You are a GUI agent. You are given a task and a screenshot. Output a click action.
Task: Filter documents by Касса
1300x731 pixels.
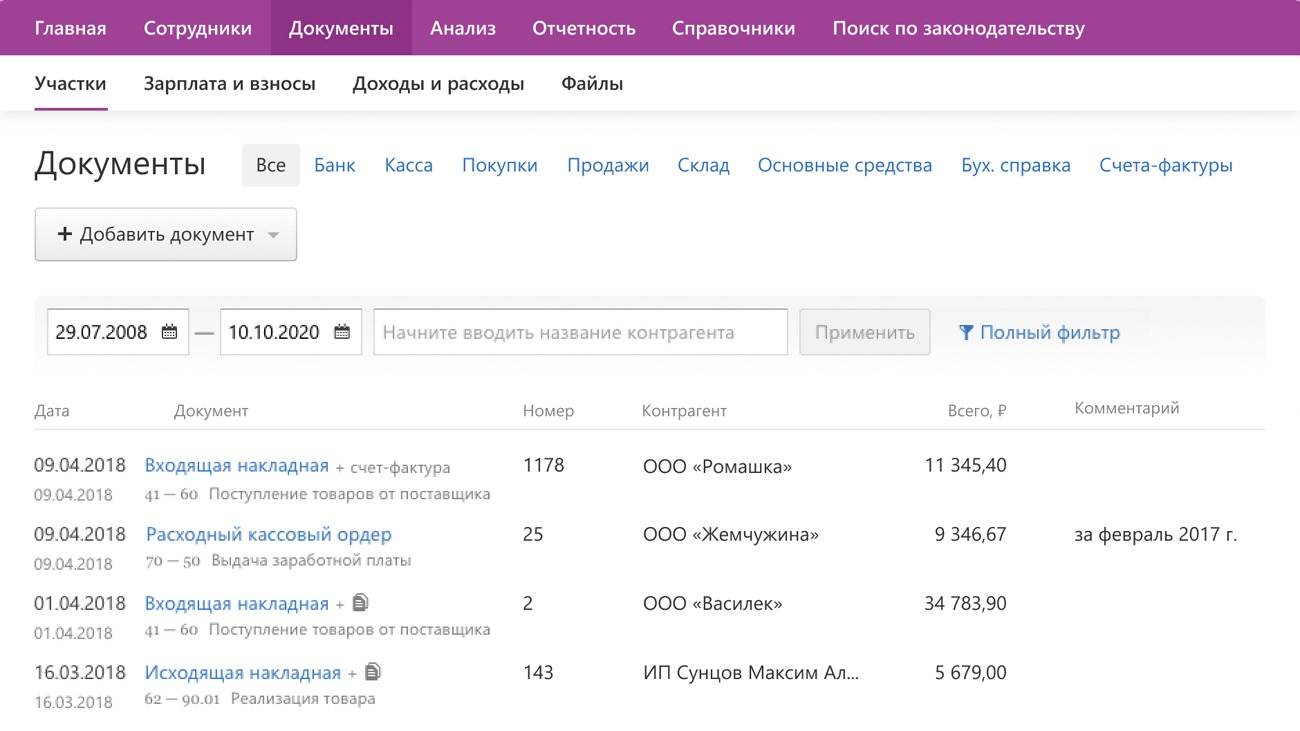point(408,165)
